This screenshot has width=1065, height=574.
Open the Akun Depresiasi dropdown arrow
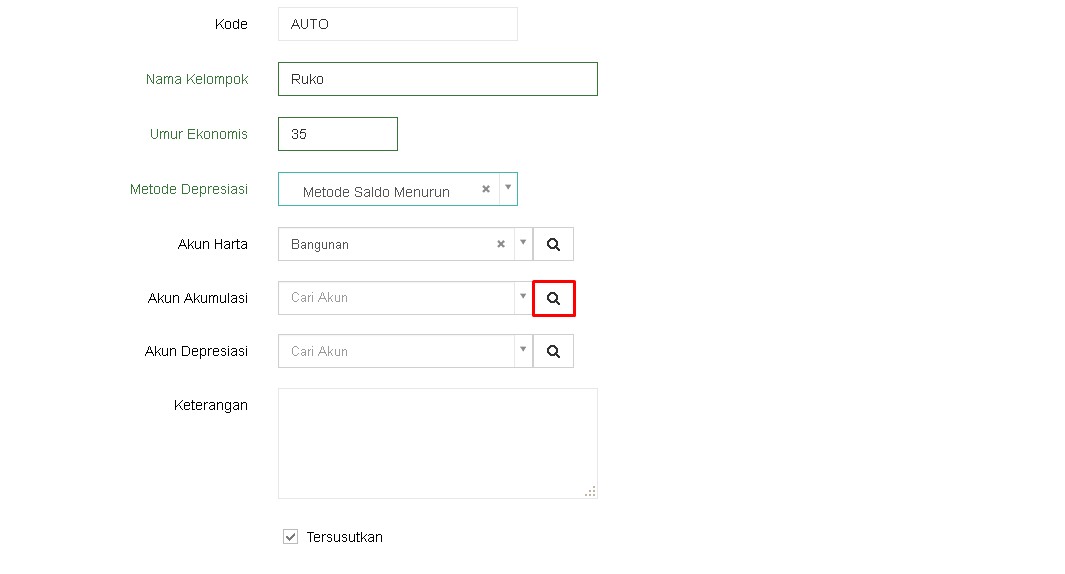pyautogui.click(x=522, y=351)
